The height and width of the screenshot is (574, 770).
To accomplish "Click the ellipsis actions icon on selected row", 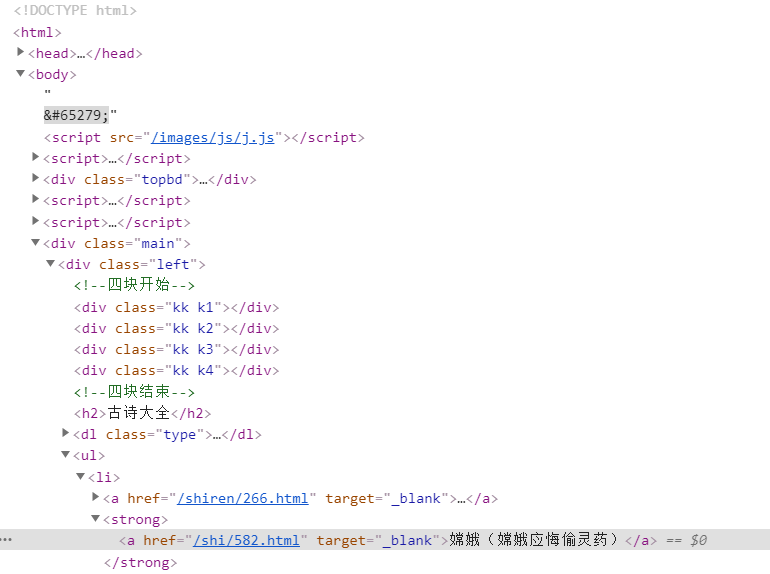I will pos(6,539).
